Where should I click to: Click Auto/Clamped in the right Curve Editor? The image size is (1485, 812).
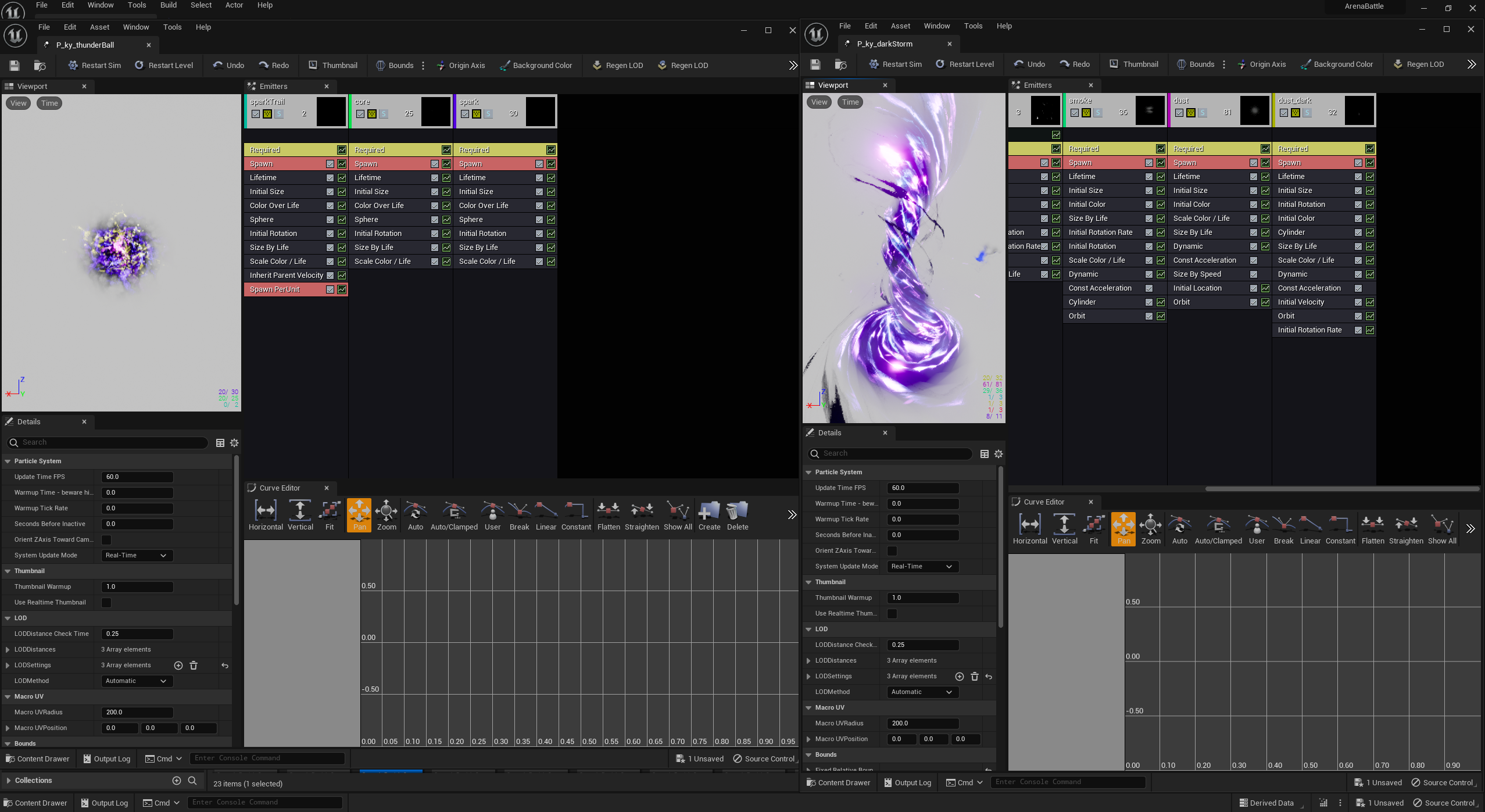pyautogui.click(x=1218, y=529)
